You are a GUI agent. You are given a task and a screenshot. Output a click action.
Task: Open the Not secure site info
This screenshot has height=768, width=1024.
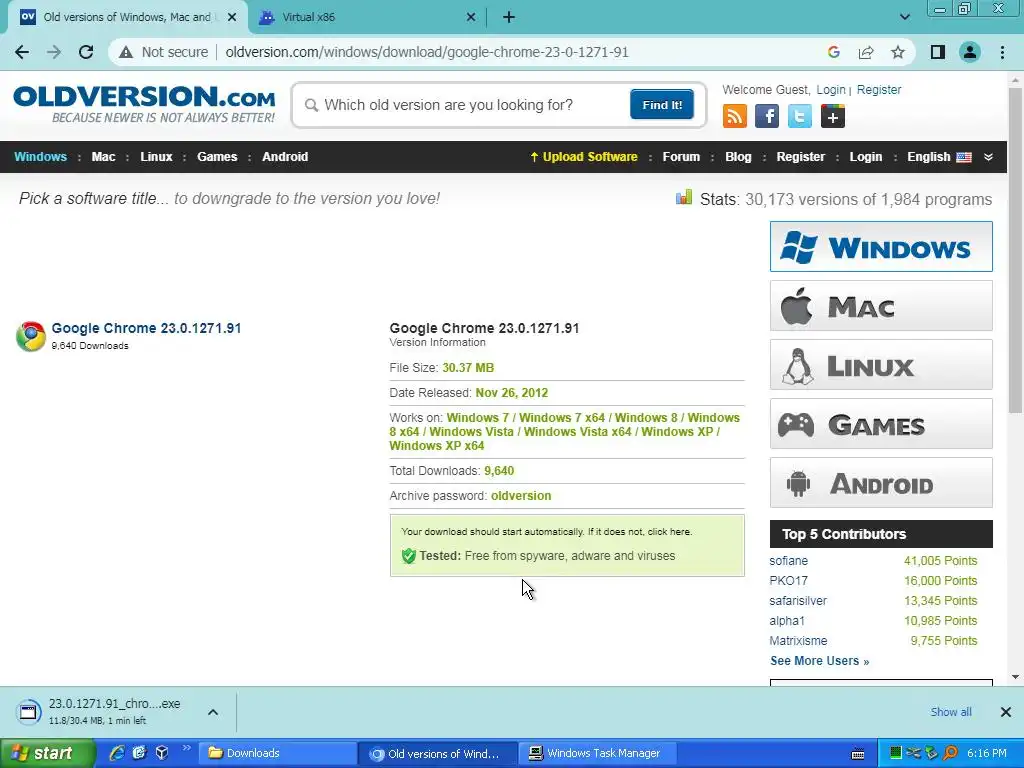165,52
